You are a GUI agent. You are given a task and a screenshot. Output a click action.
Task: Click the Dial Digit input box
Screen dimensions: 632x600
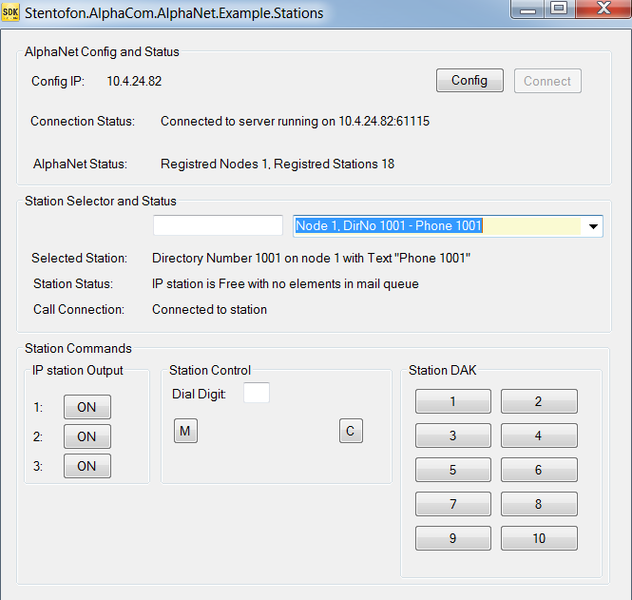[256, 392]
